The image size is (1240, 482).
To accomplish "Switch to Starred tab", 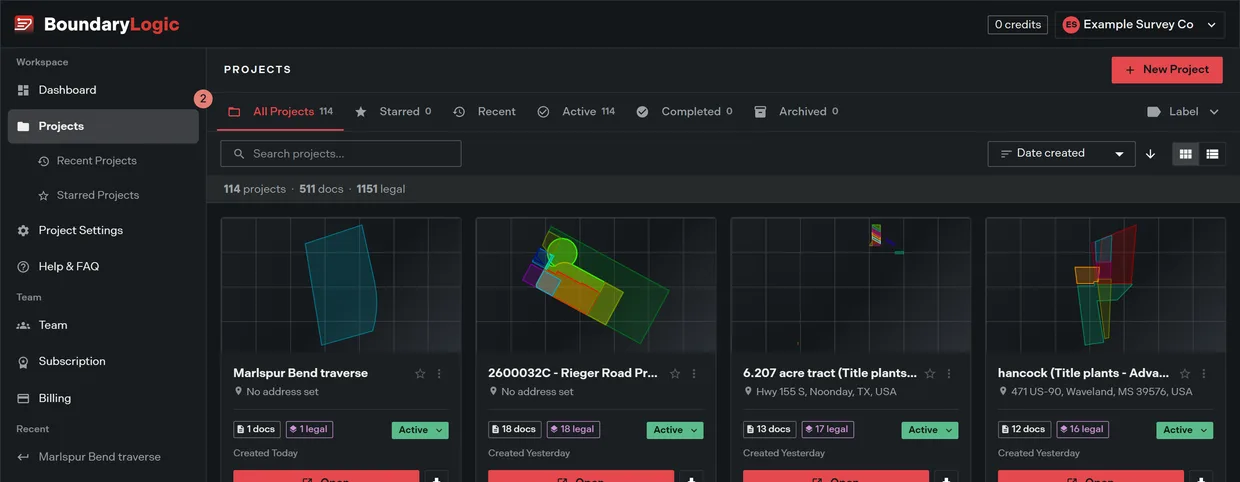I will [393, 112].
